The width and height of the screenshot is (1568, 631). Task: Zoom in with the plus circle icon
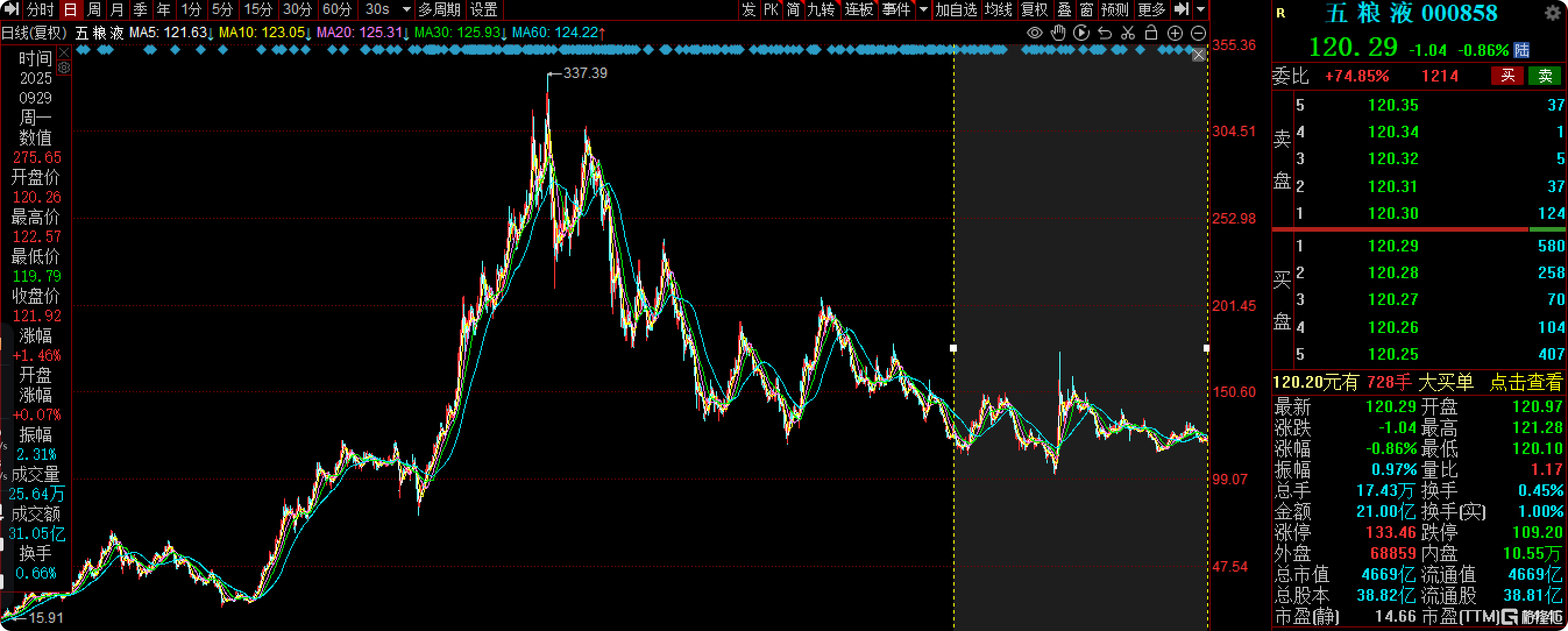(1175, 33)
